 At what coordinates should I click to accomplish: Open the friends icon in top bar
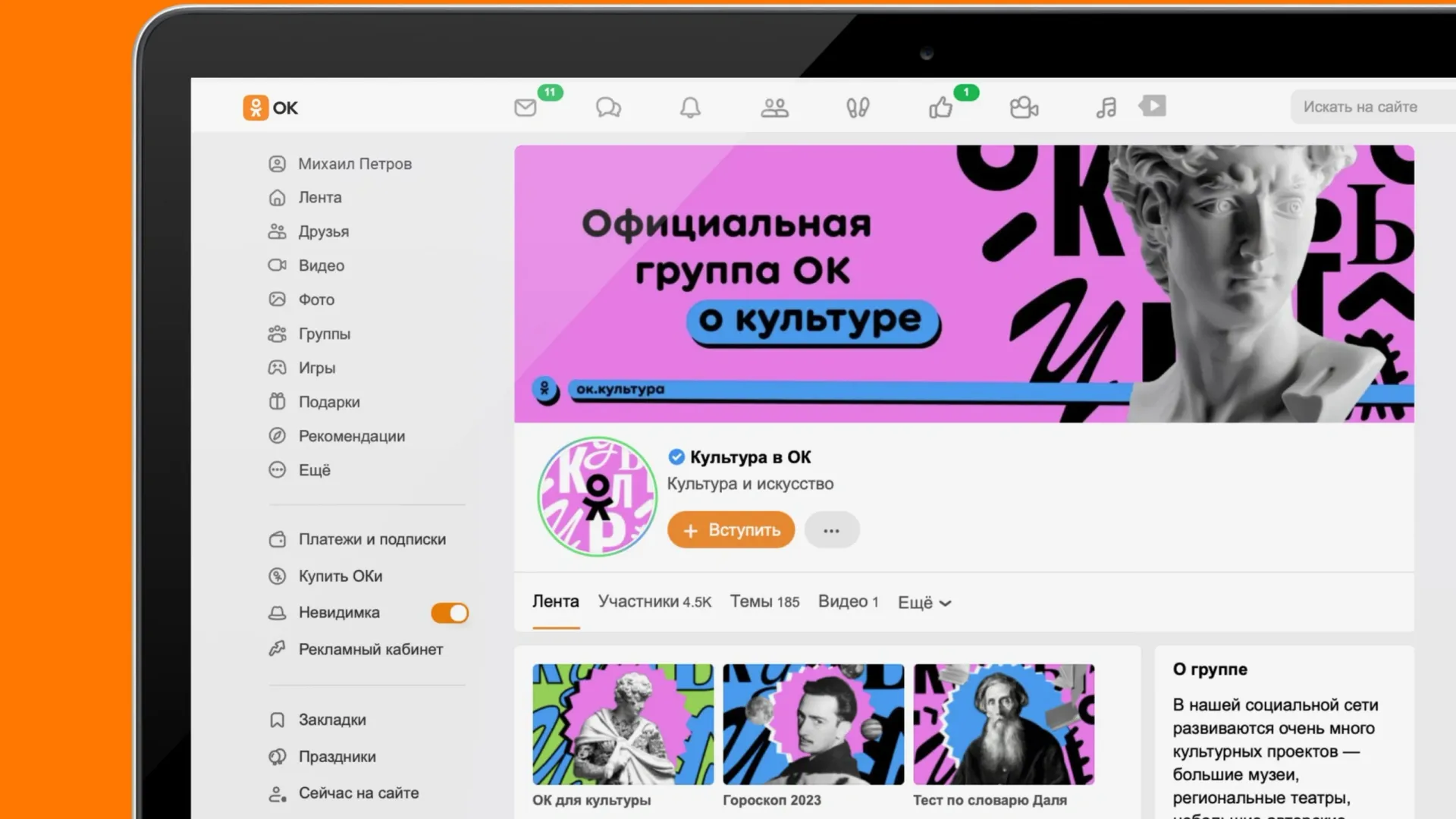774,108
